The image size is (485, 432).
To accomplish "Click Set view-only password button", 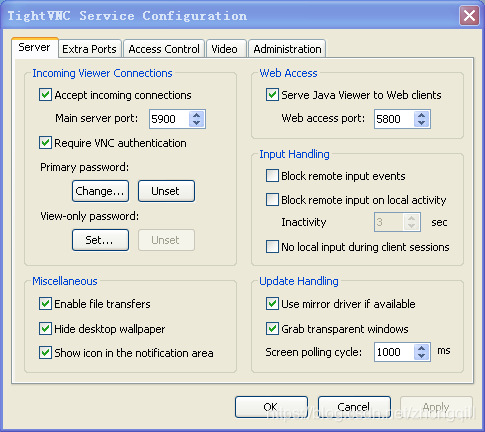I will point(100,240).
